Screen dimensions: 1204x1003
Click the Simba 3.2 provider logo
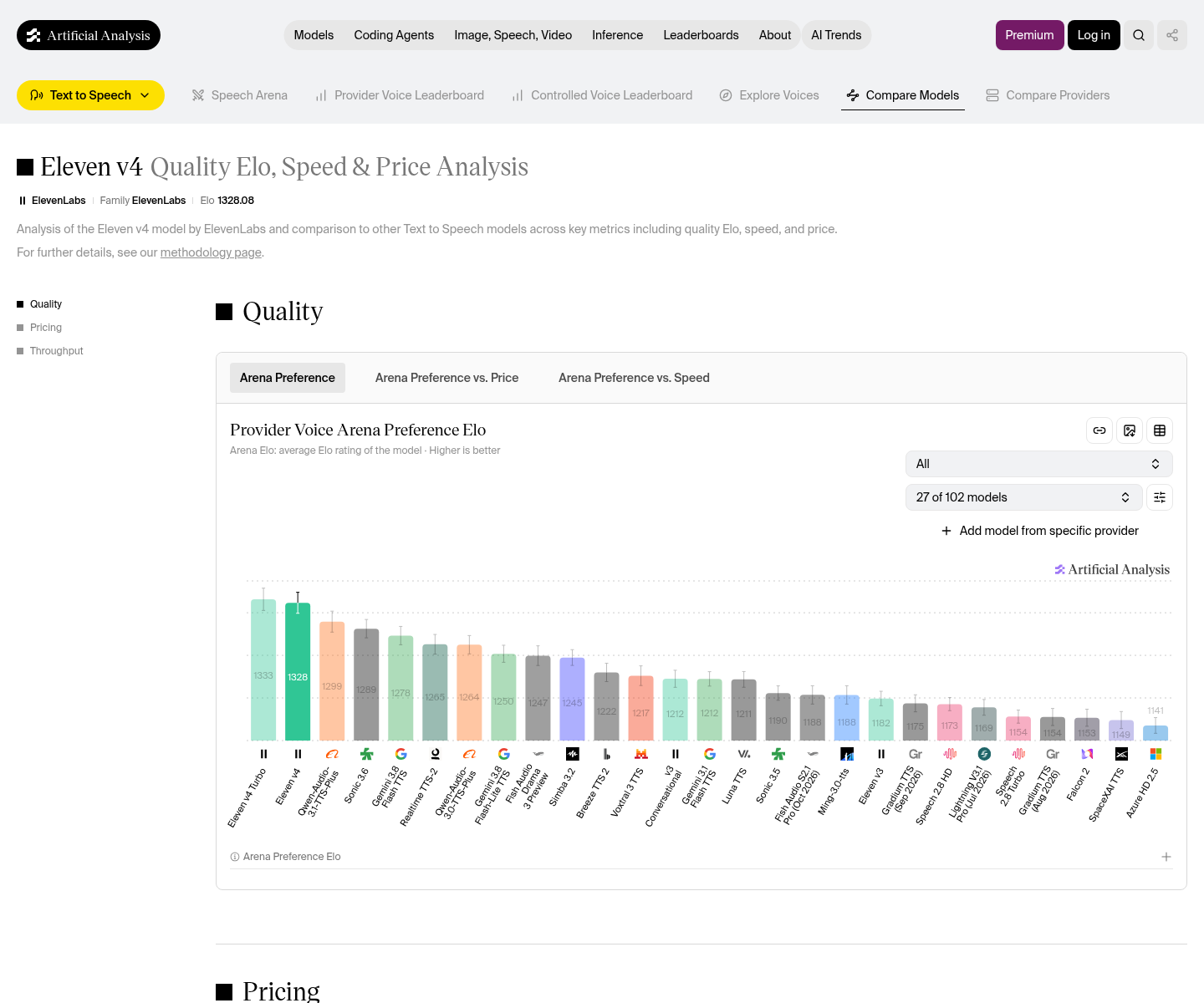pos(572,754)
